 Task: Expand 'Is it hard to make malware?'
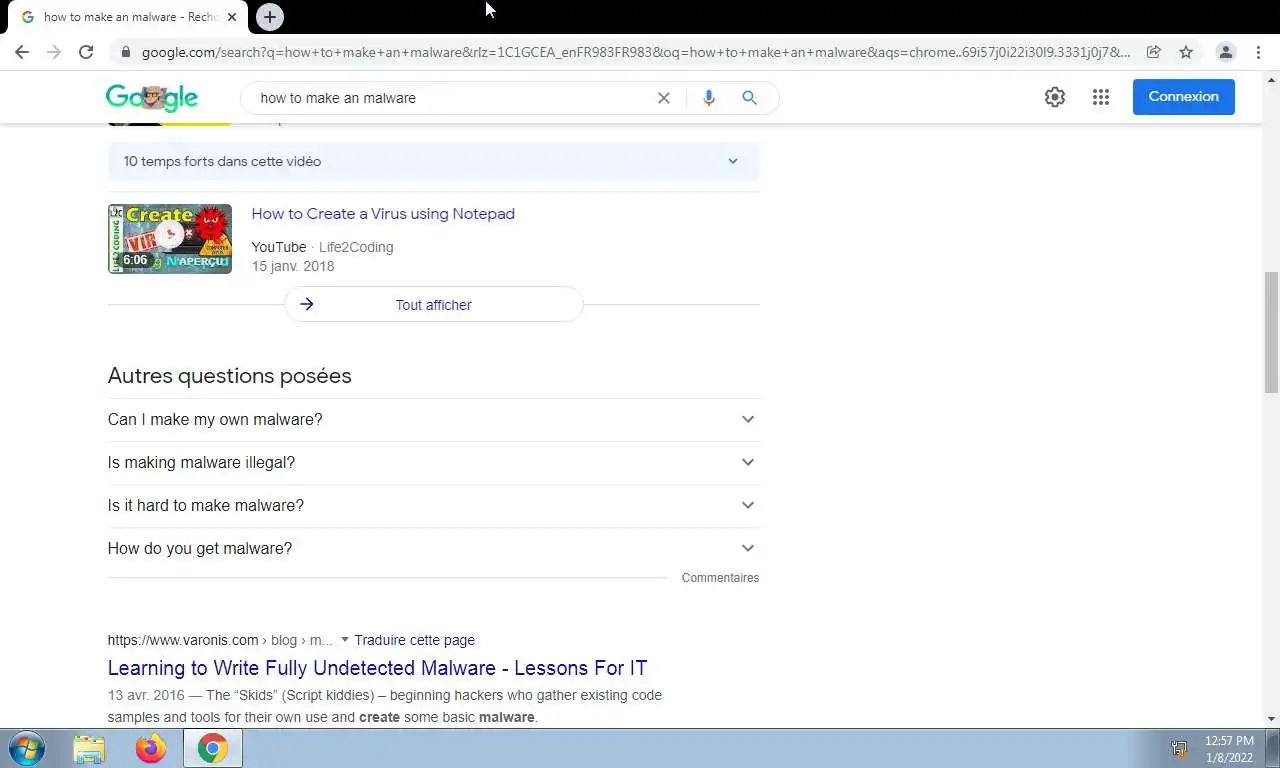pos(434,506)
